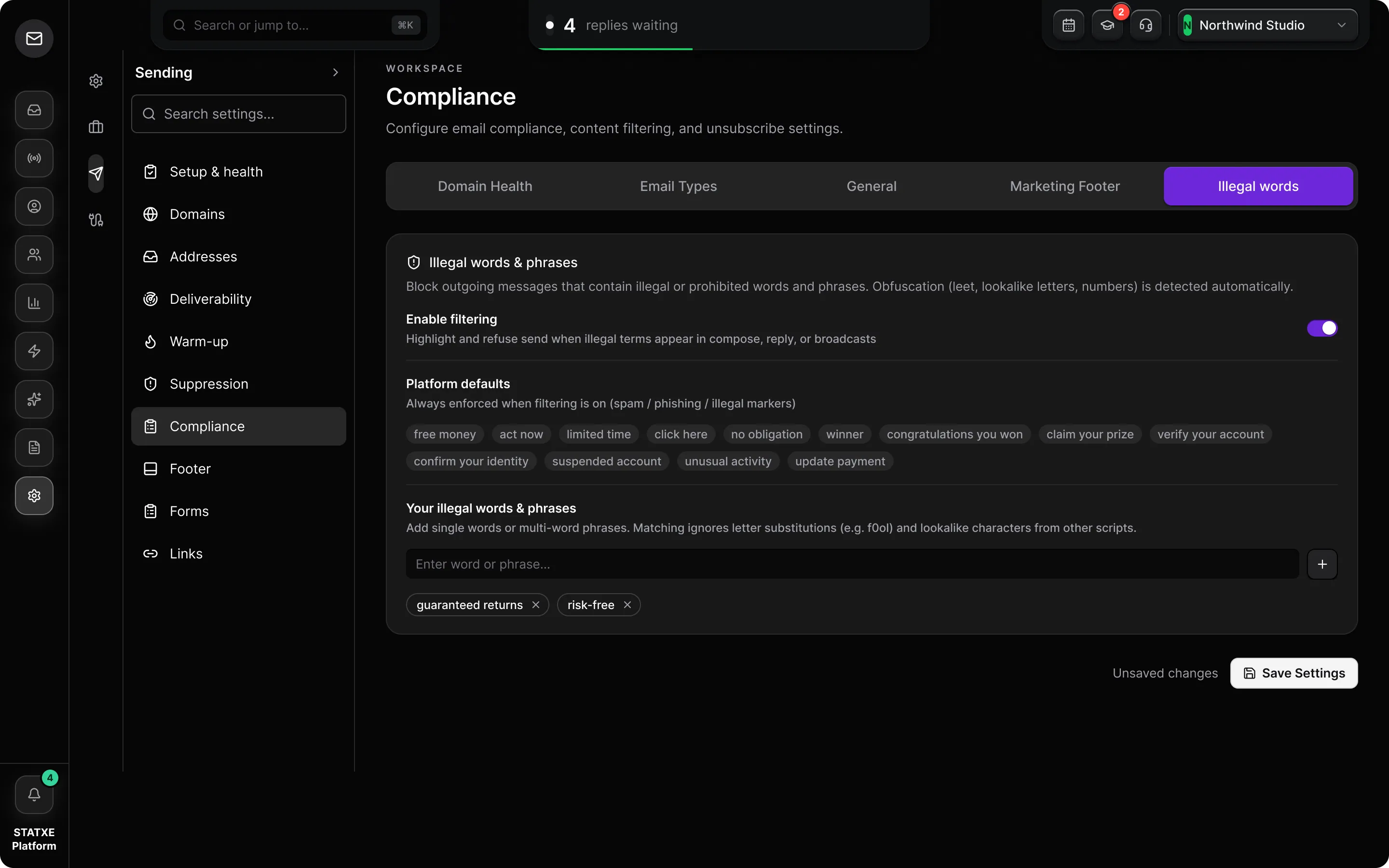
Task: Switch to the Domain Health tab
Action: point(485,186)
